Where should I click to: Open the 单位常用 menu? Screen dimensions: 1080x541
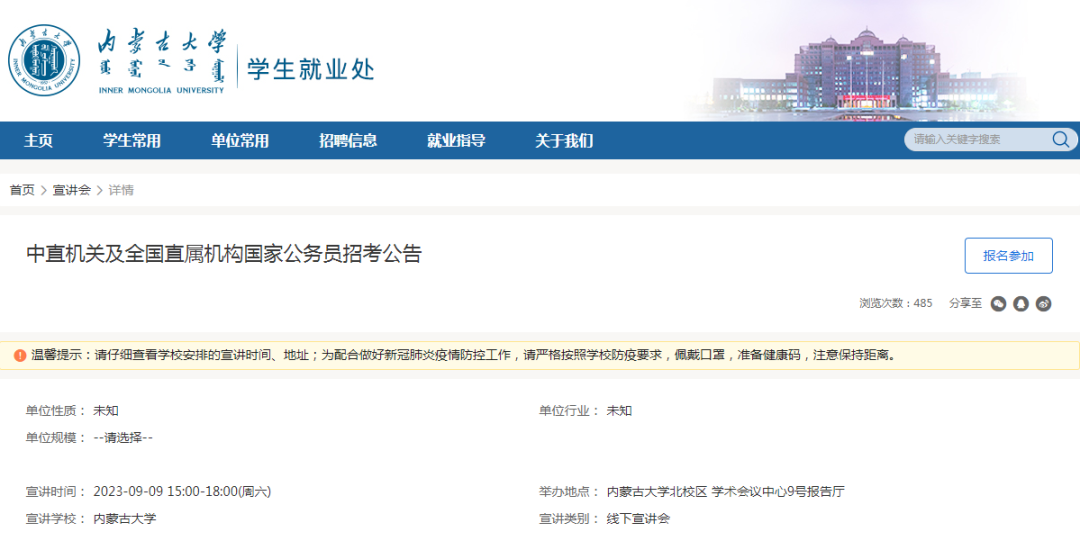coord(240,141)
